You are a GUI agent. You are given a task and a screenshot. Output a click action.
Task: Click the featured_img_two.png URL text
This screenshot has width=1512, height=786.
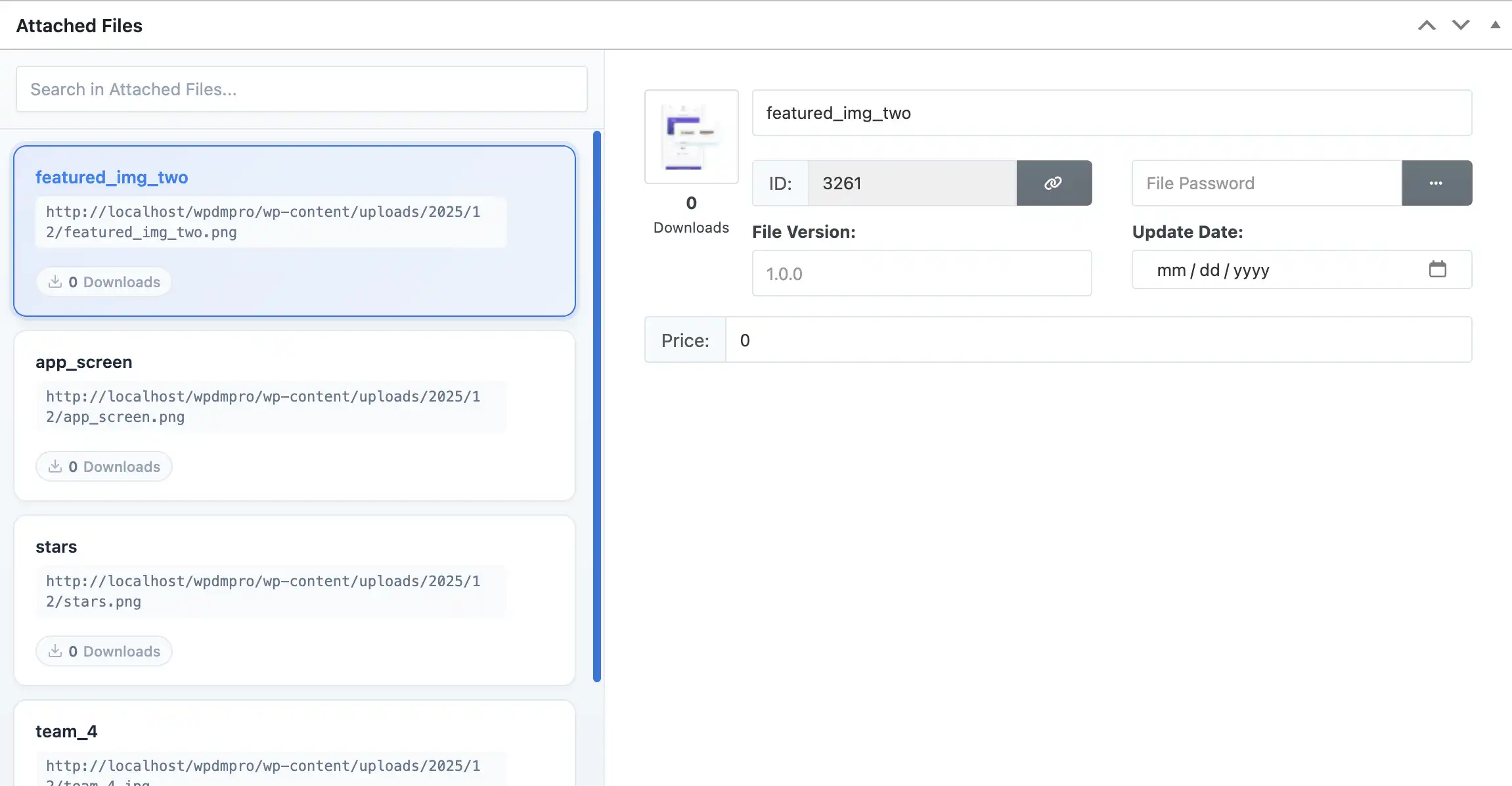(263, 222)
